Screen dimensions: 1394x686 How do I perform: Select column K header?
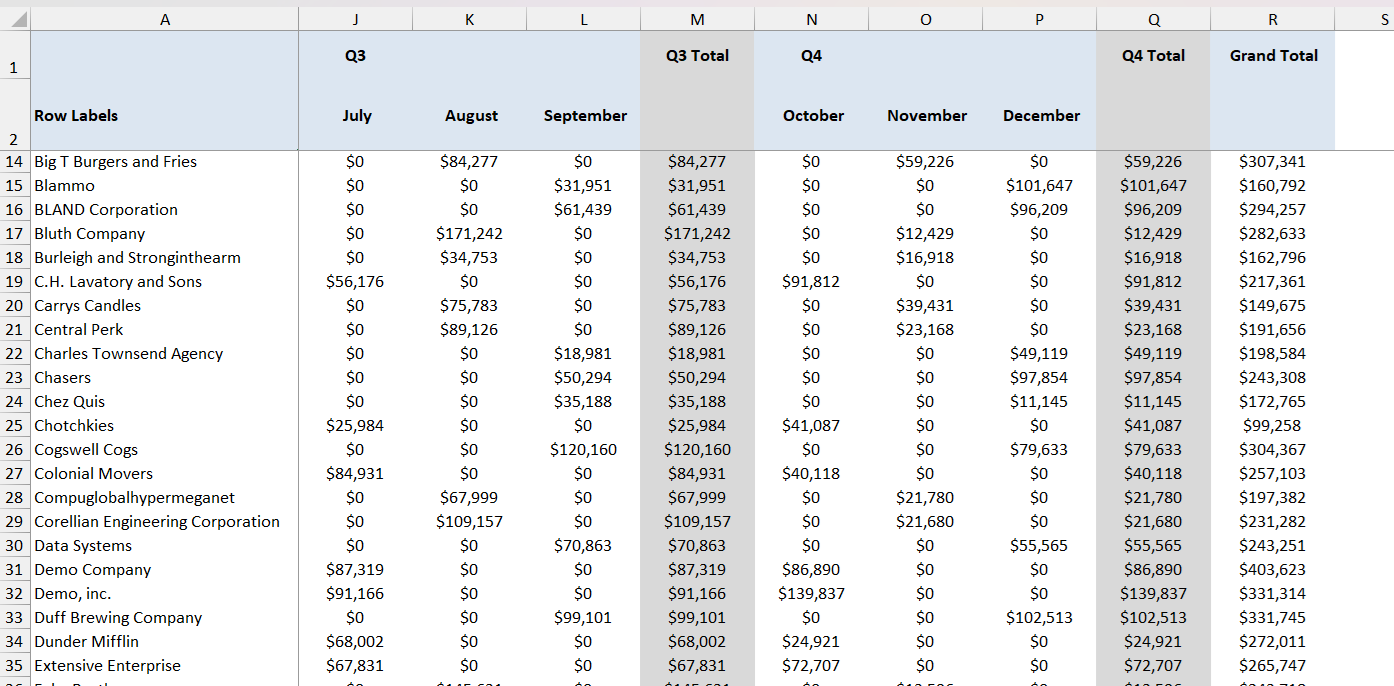click(x=470, y=19)
